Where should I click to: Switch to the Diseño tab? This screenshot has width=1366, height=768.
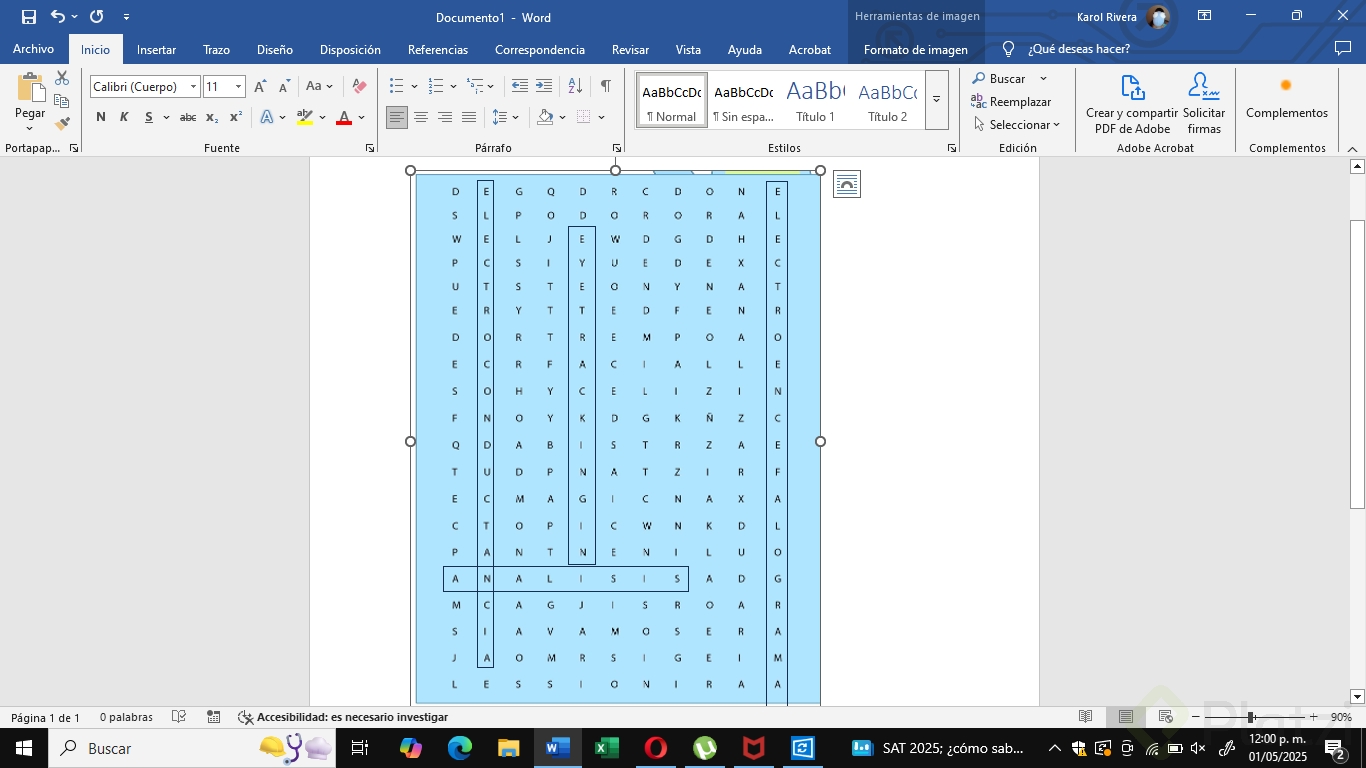coord(275,49)
